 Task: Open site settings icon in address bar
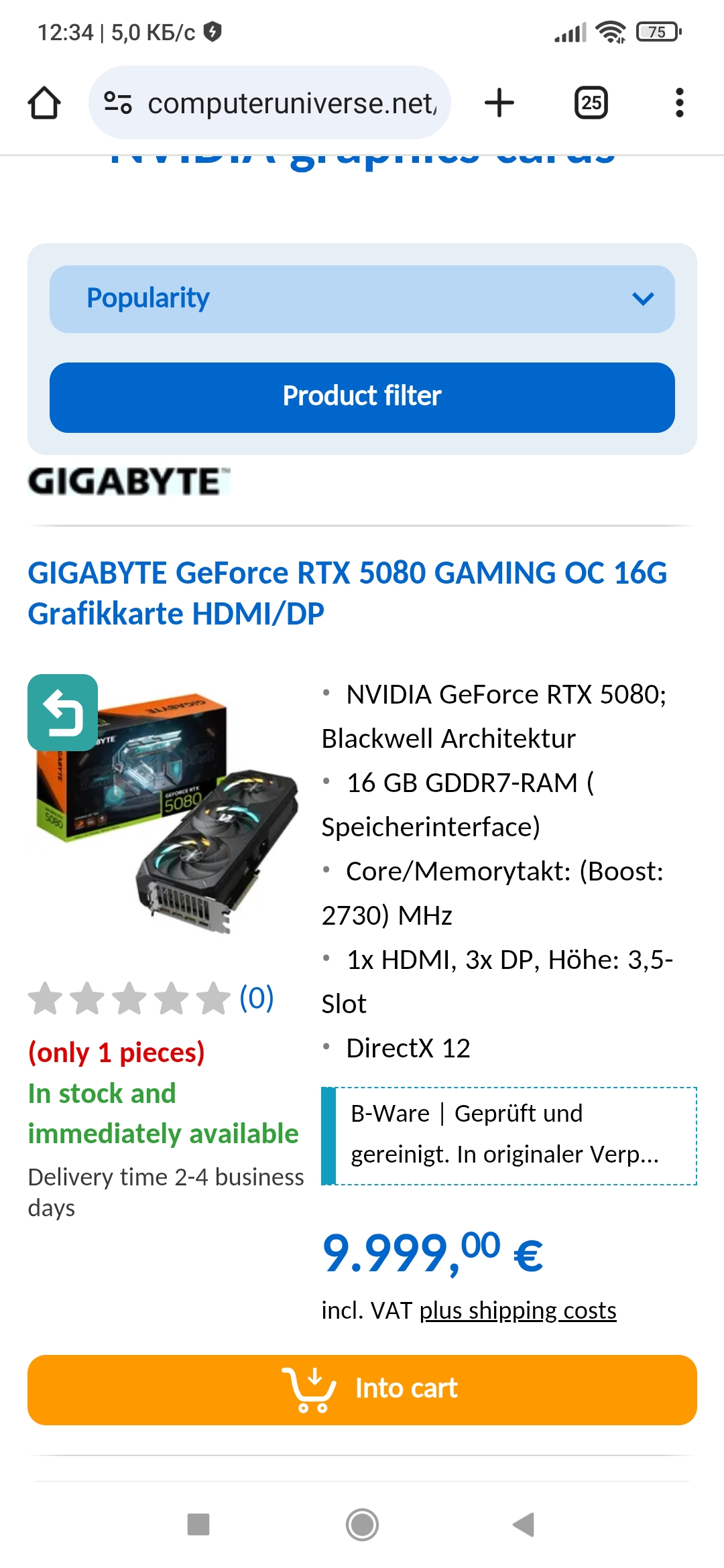click(118, 103)
